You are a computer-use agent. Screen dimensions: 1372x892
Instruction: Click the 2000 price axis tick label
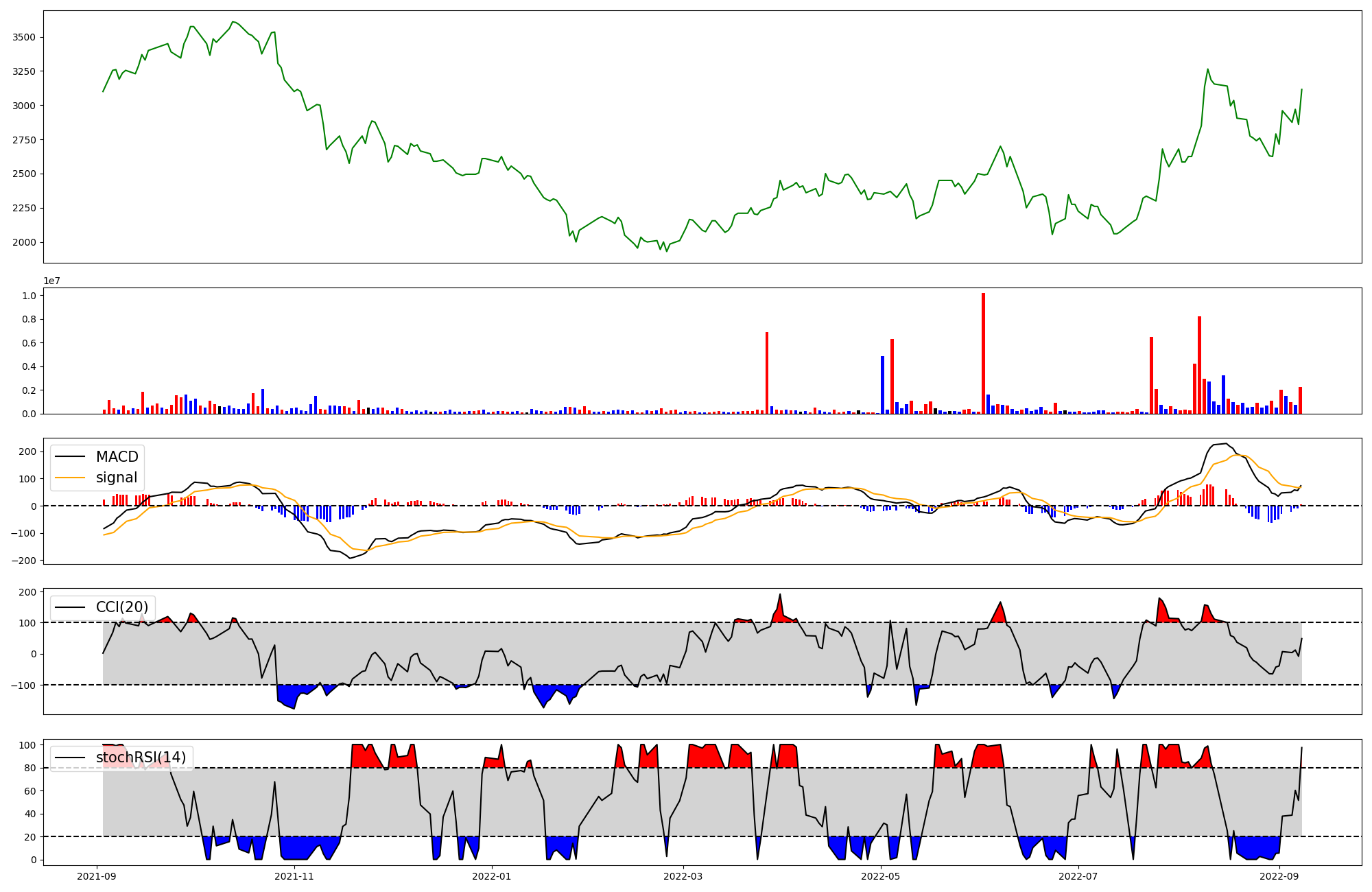click(25, 242)
